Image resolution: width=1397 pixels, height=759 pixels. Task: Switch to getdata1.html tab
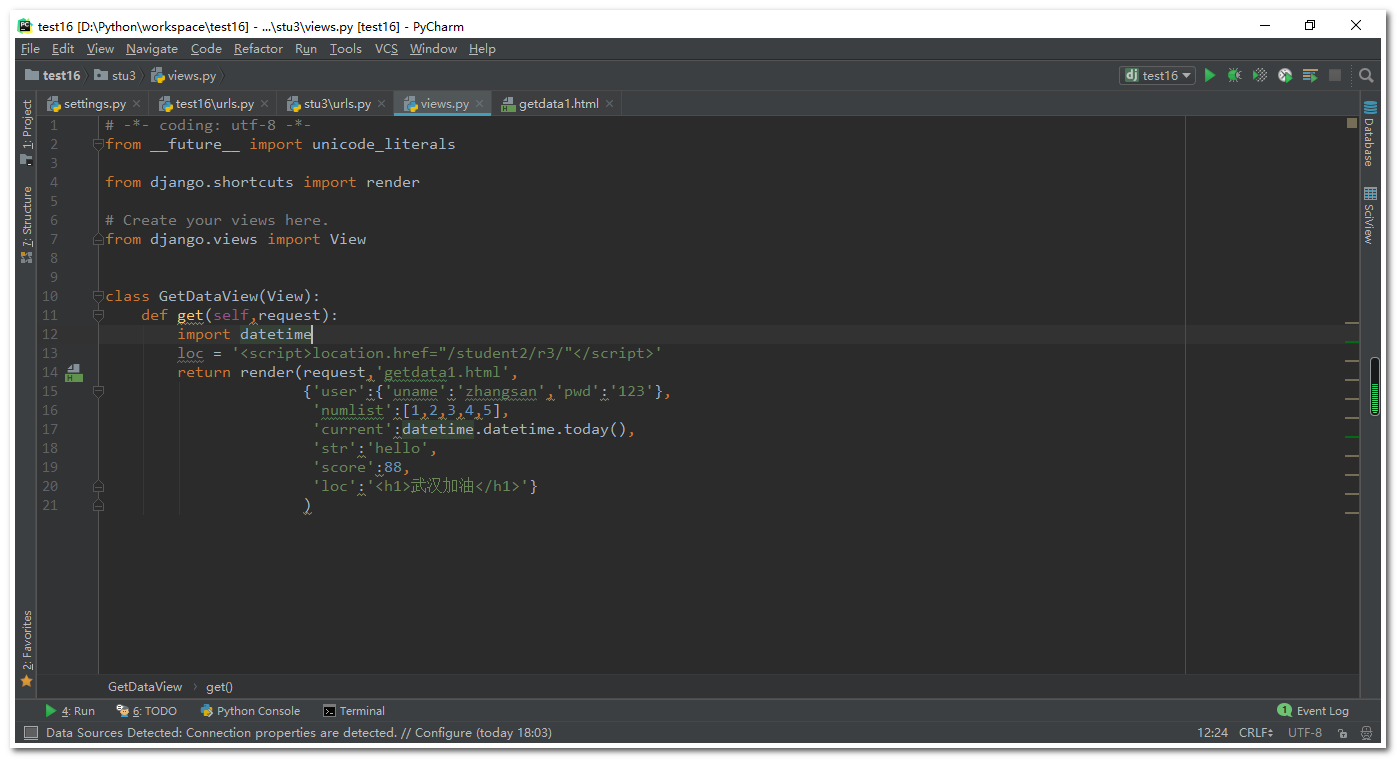pyautogui.click(x=558, y=104)
